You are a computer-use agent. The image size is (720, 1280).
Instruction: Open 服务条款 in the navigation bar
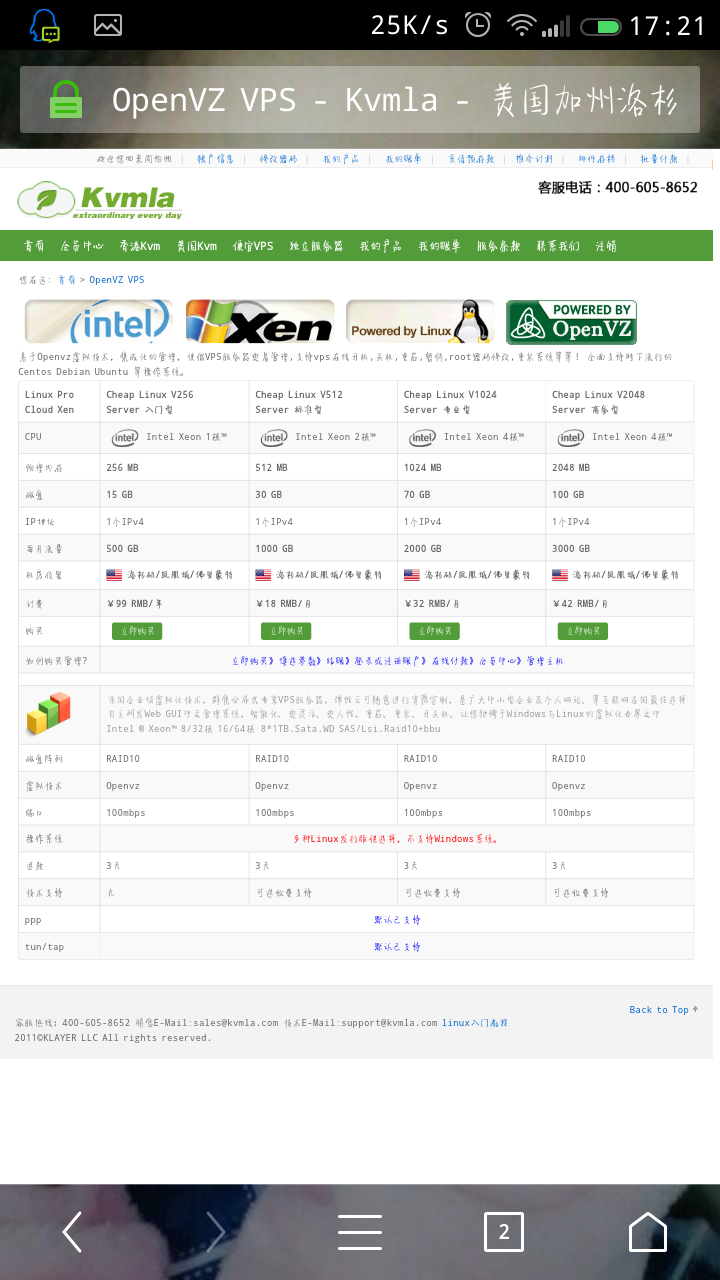click(498, 246)
